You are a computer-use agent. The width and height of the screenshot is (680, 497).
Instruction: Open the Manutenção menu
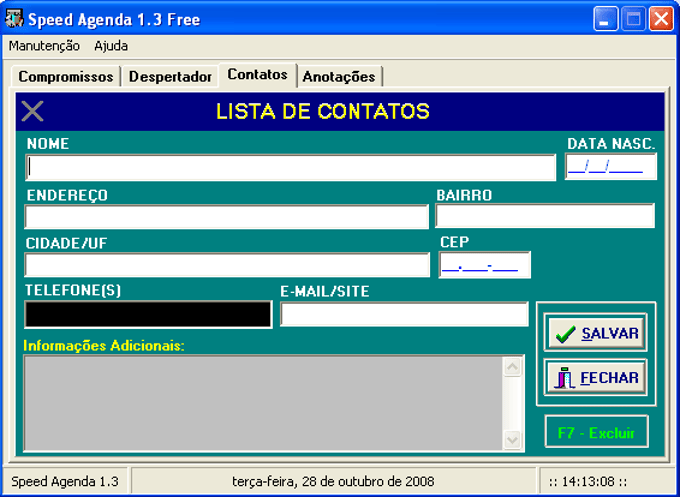[x=44, y=46]
